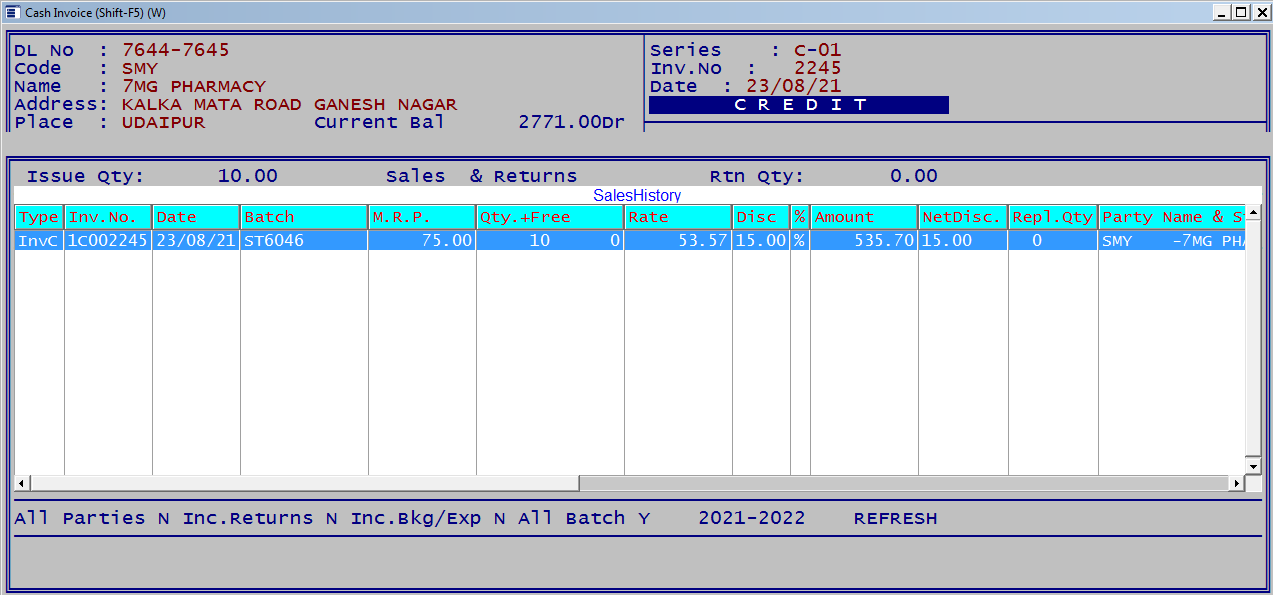Toggle the Inc.Returns N option
The width and height of the screenshot is (1273, 595).
[260, 519]
